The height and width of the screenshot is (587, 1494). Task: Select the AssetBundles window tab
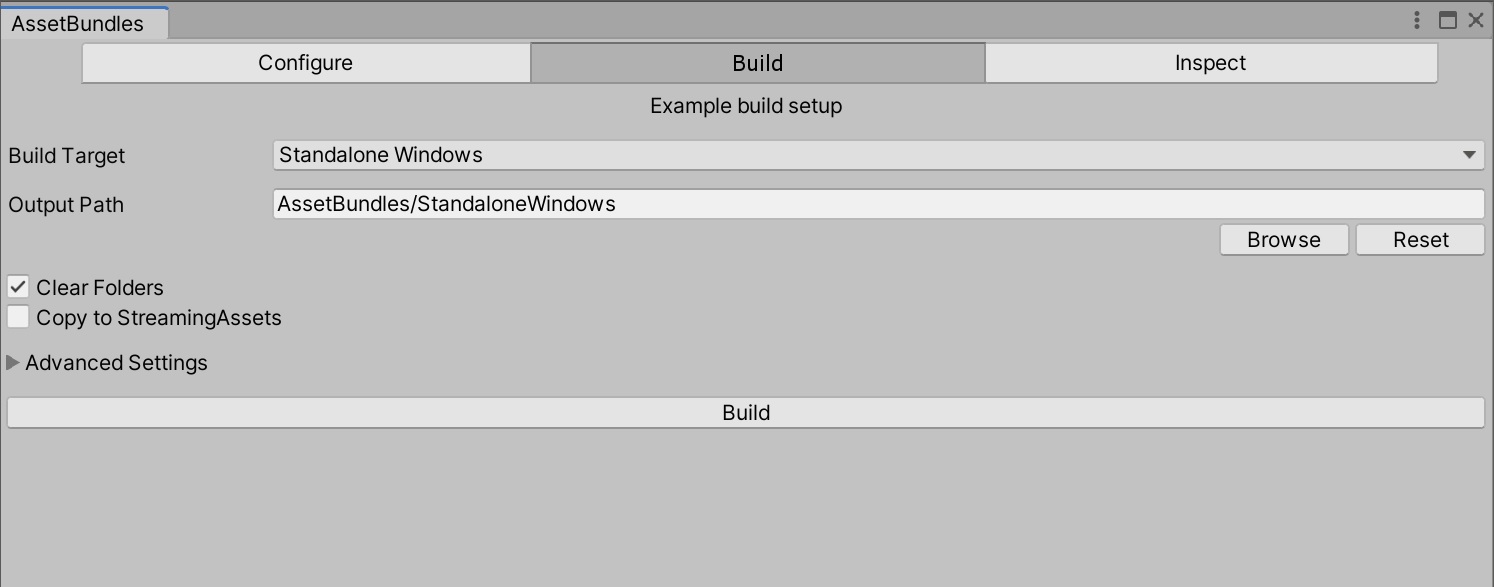tap(78, 23)
